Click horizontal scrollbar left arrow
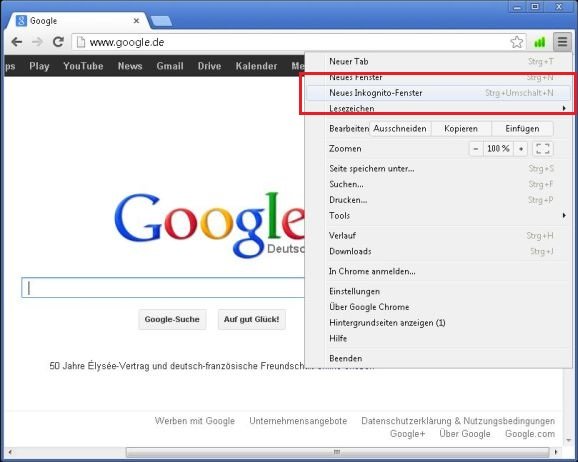The image size is (578, 462). (x=10, y=452)
